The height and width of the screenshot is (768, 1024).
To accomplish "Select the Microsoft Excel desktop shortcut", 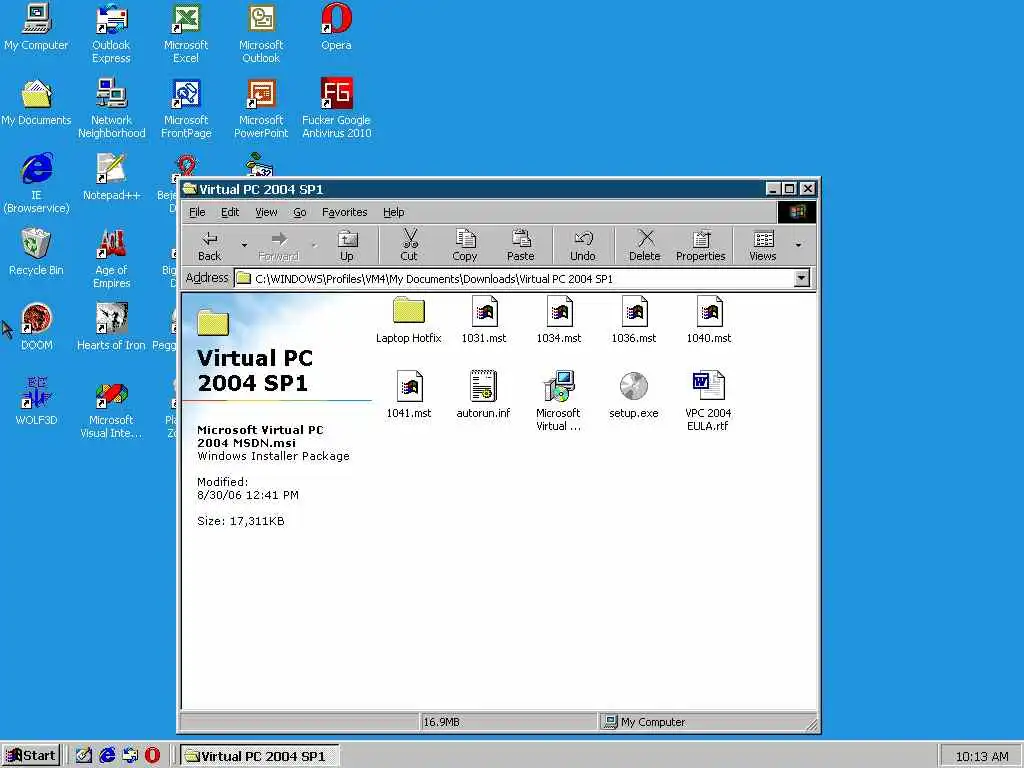I will coord(186,34).
